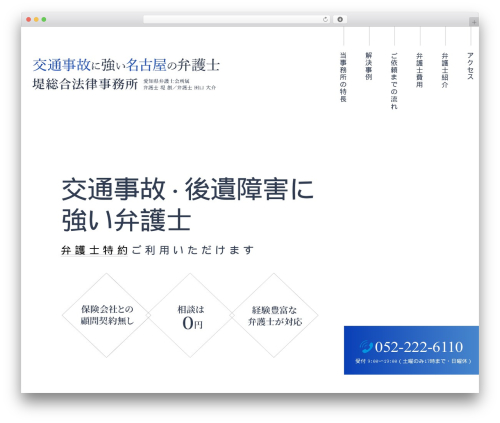
Task: Open 弁護士紹介 menu item
Action: click(445, 70)
